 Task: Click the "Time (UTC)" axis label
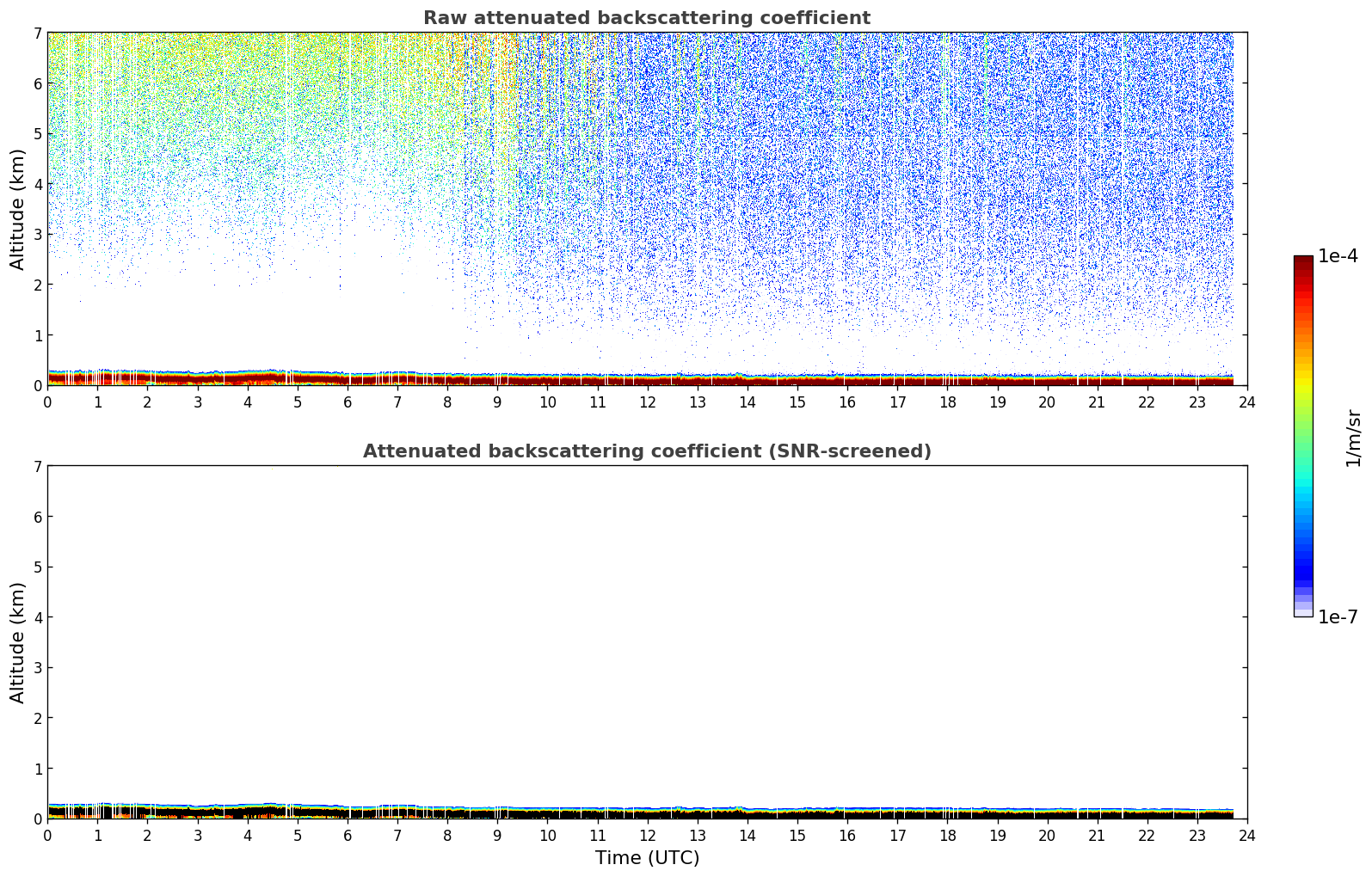(x=647, y=858)
